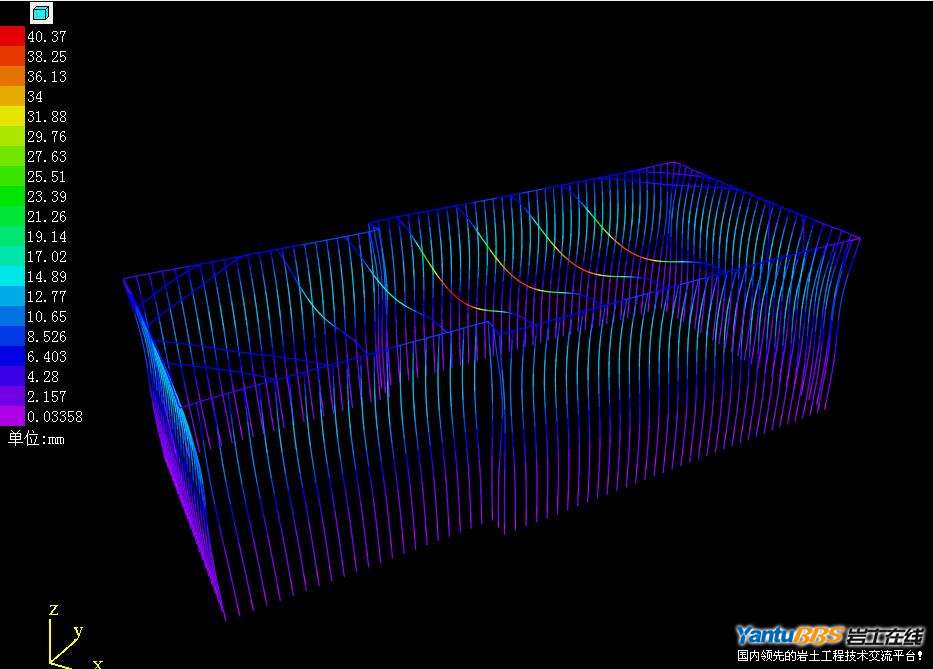This screenshot has height=669, width=933.
Task: Click the Chinese tagline under YantuBBS logo
Action: tap(829, 656)
